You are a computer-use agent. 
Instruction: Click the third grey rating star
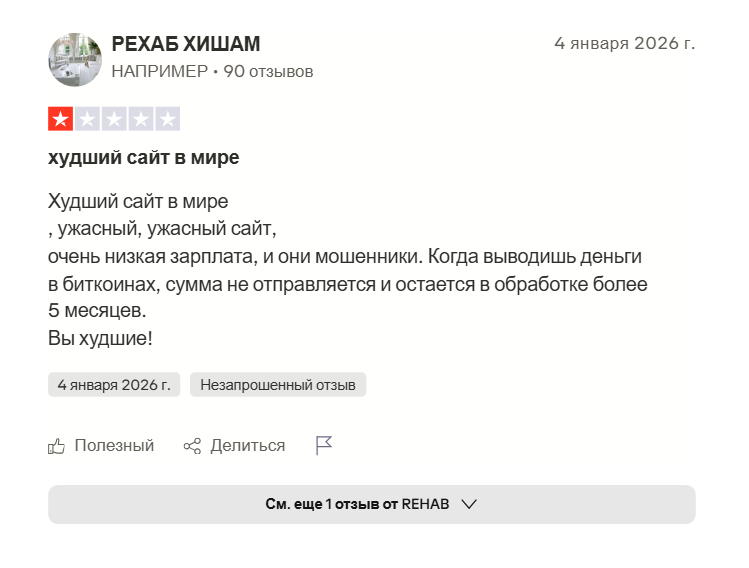[114, 120]
